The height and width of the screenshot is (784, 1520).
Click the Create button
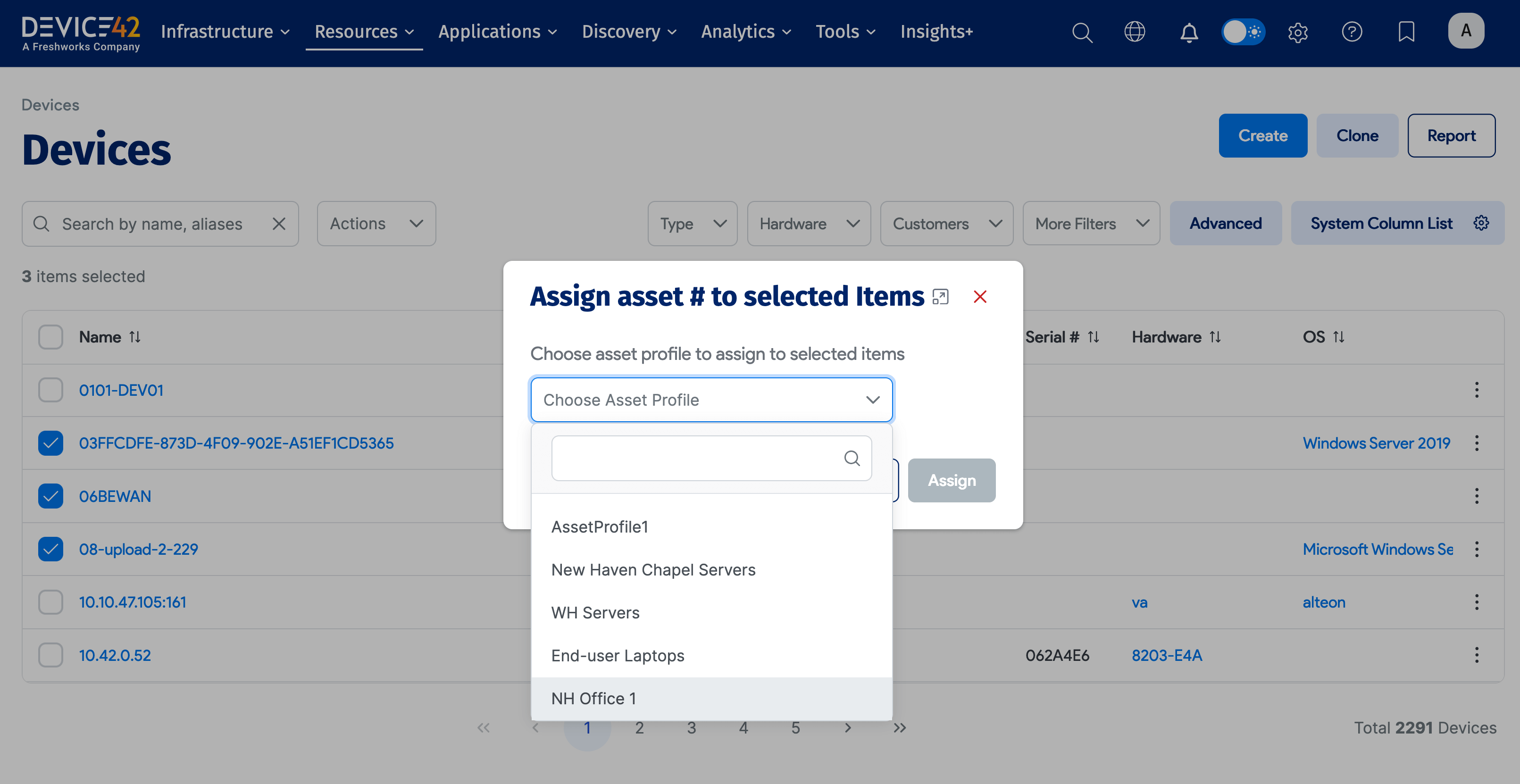[x=1263, y=135]
